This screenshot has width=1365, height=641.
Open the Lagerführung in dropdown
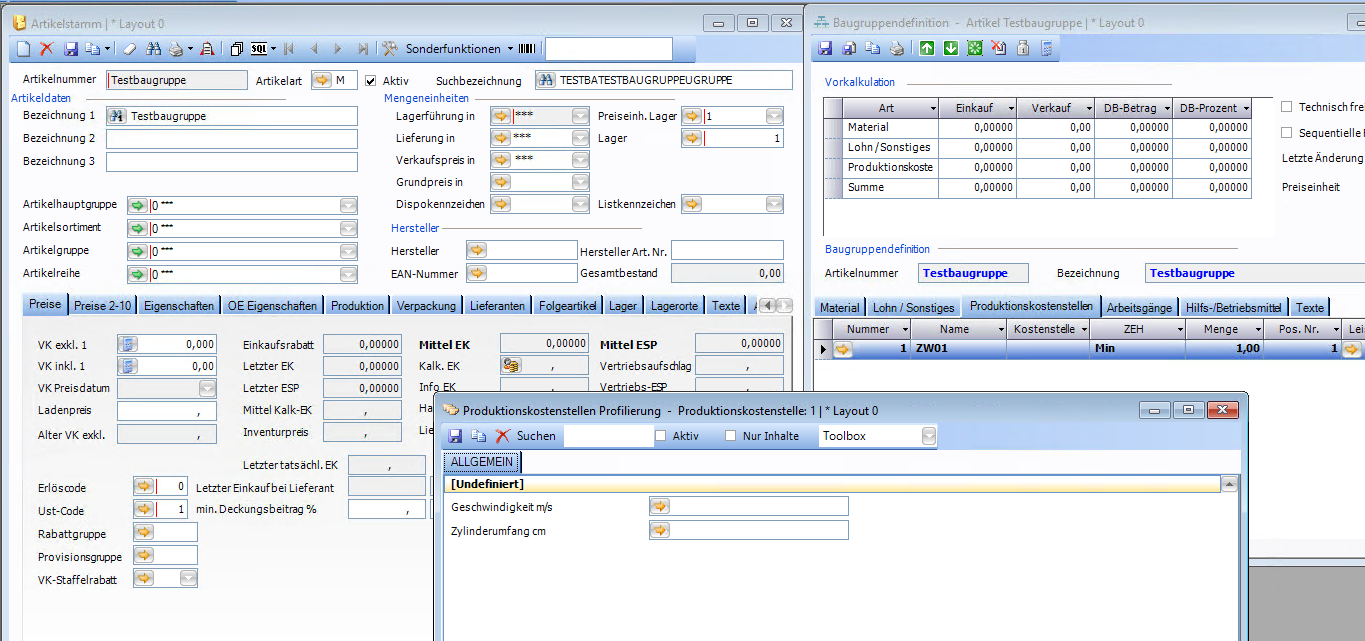tap(580, 116)
